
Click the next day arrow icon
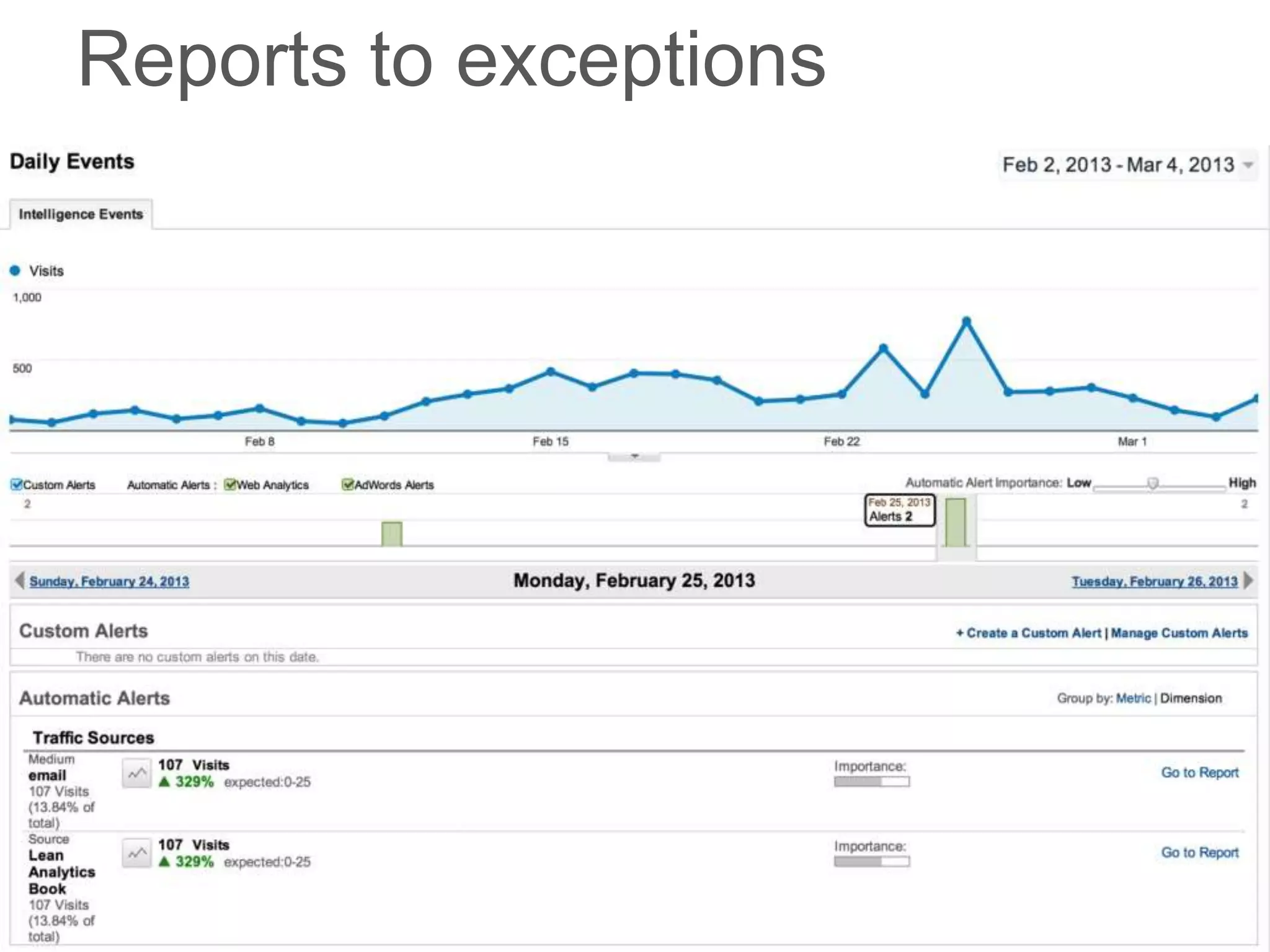1248,581
